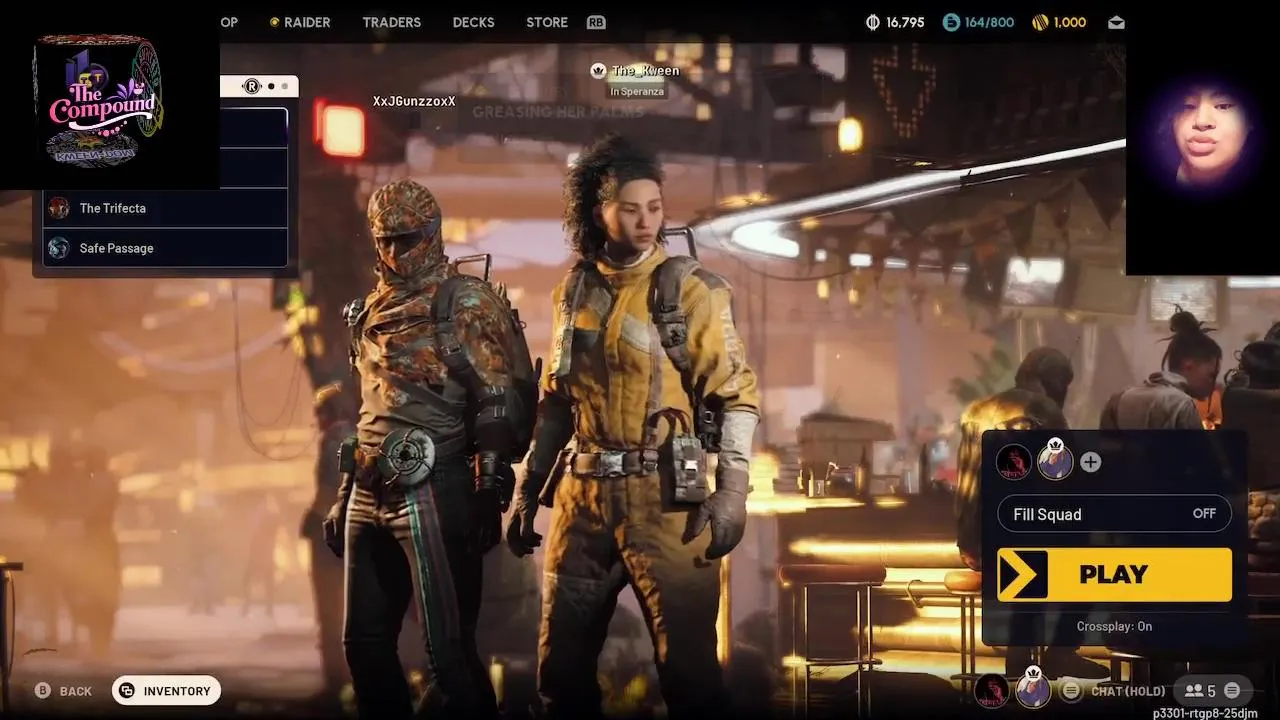Click the coin currency icon beside 16,795
The image size is (1280, 720).
tap(873, 22)
